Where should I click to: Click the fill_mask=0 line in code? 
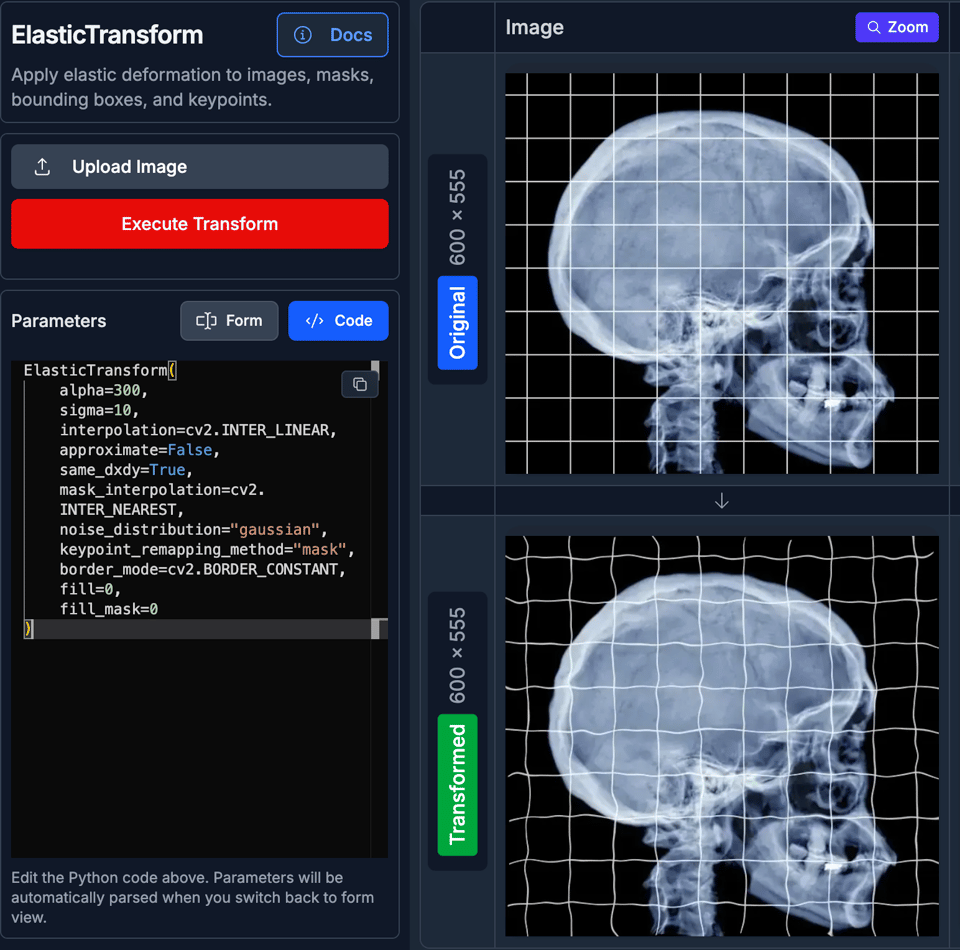tap(109, 609)
